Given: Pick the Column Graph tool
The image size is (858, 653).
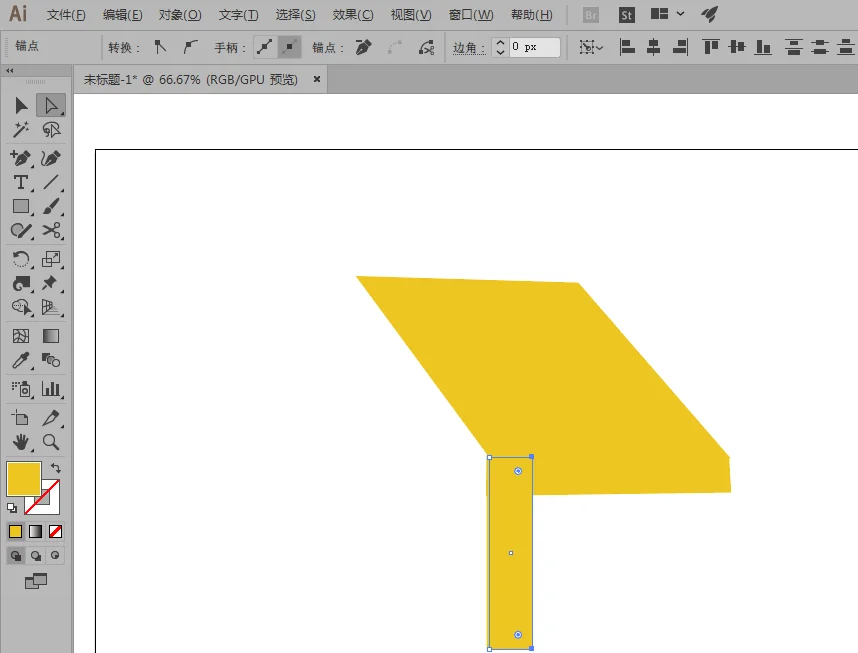Looking at the screenshot, I should (x=51, y=389).
